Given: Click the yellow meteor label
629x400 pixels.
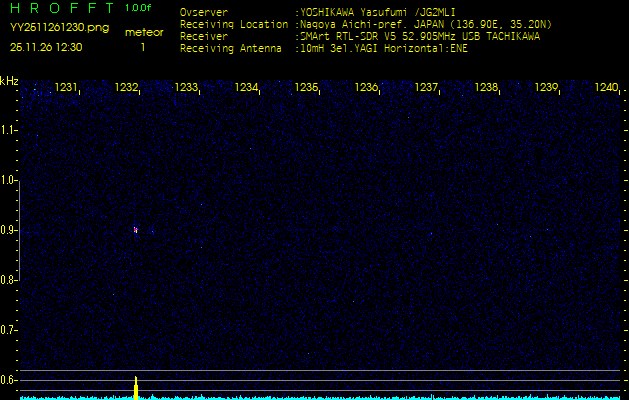Looking at the screenshot, I should 144,32.
